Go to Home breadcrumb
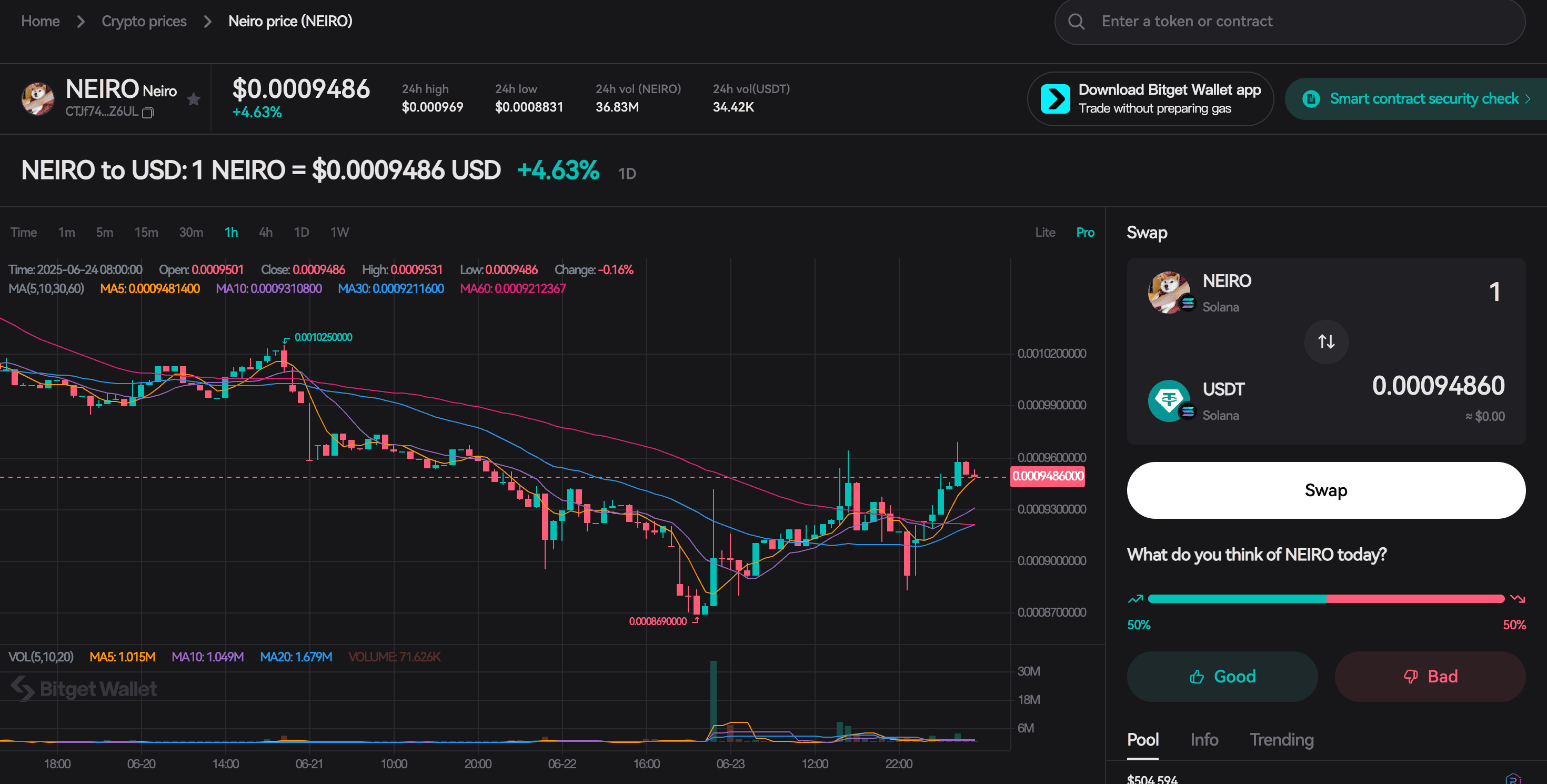The width and height of the screenshot is (1547, 784). click(40, 22)
